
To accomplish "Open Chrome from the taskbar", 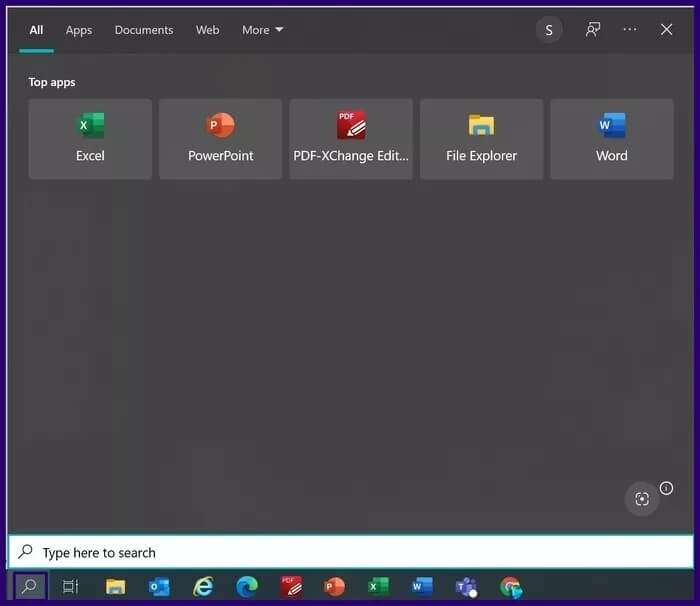I will (x=511, y=587).
